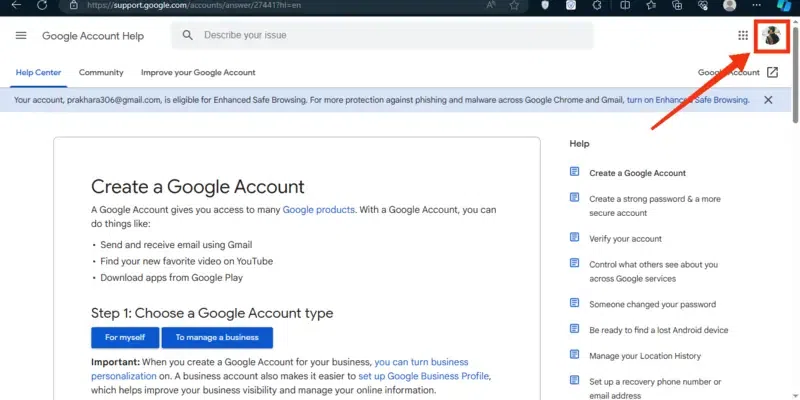Click the search magnifier icon
The height and width of the screenshot is (400, 800).
coord(187,36)
